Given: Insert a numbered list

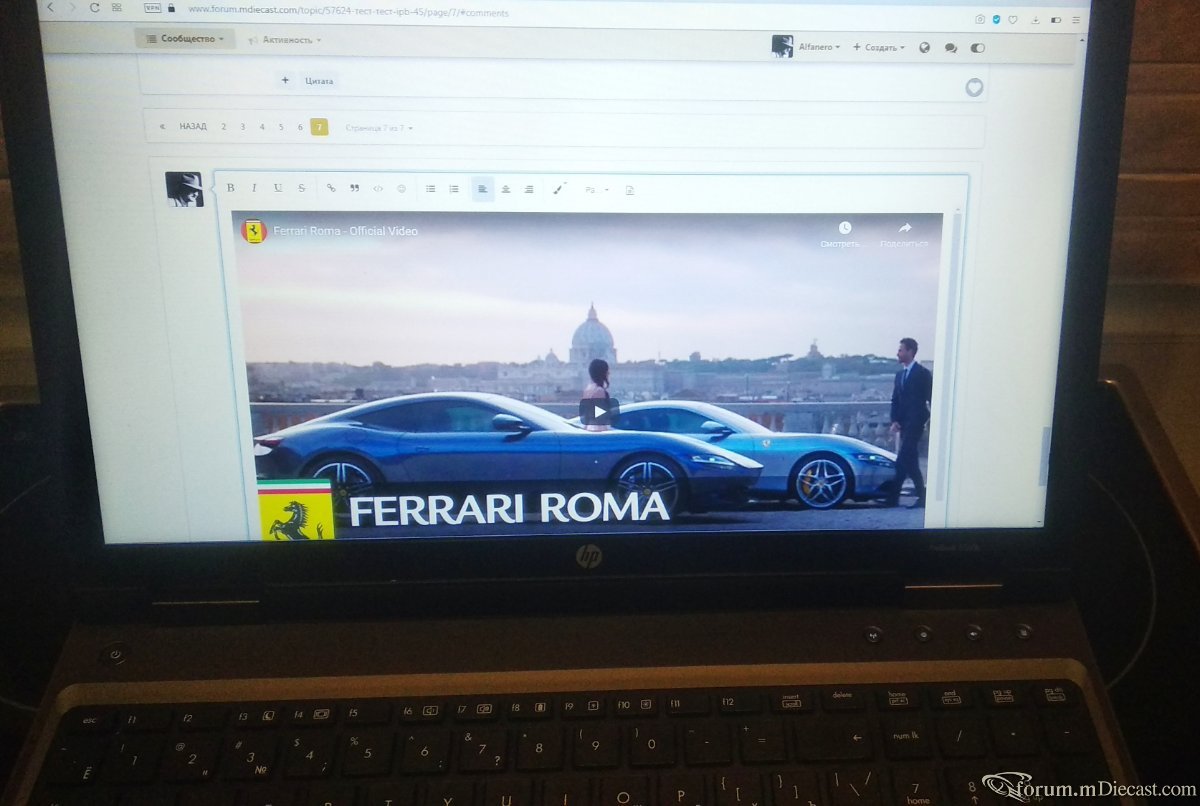Looking at the screenshot, I should [x=454, y=188].
